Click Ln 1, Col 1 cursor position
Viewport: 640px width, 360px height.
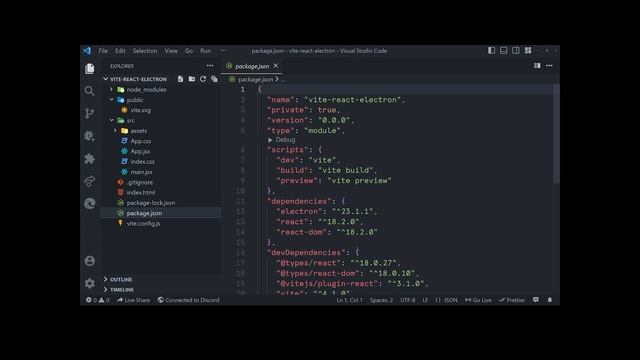click(x=349, y=300)
